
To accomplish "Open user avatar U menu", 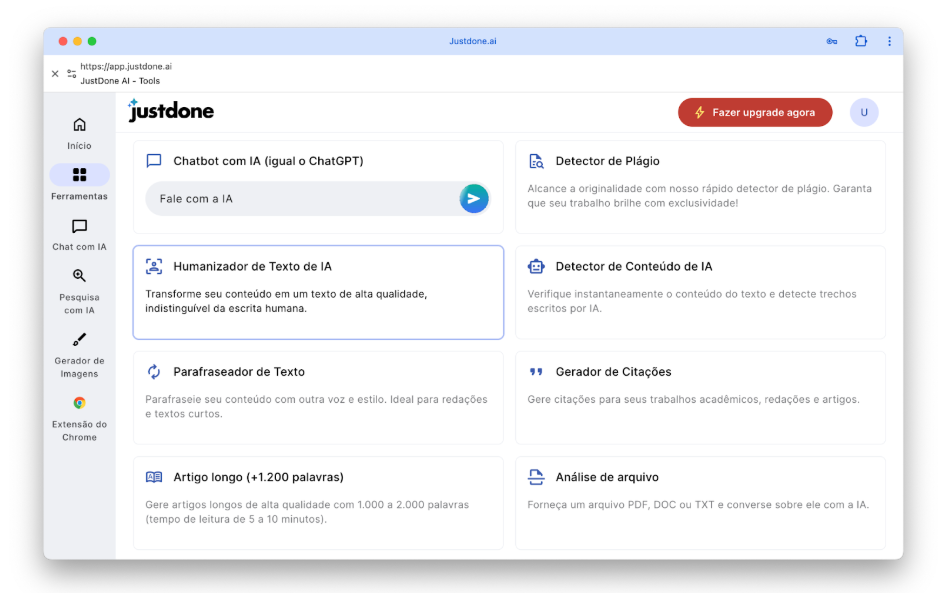I will (x=864, y=112).
